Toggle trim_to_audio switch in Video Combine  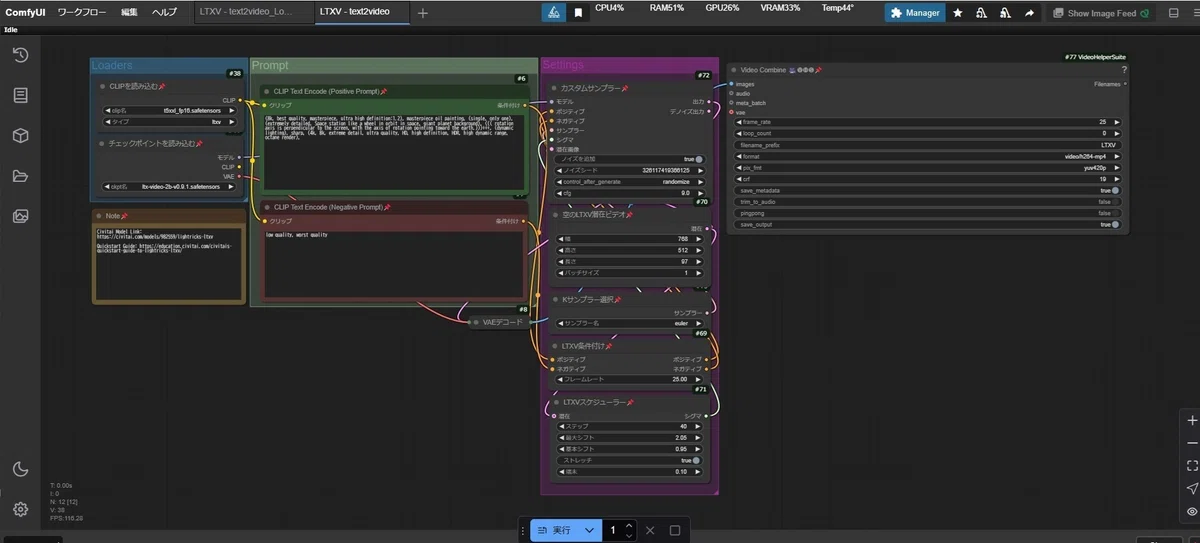[x=1115, y=201]
